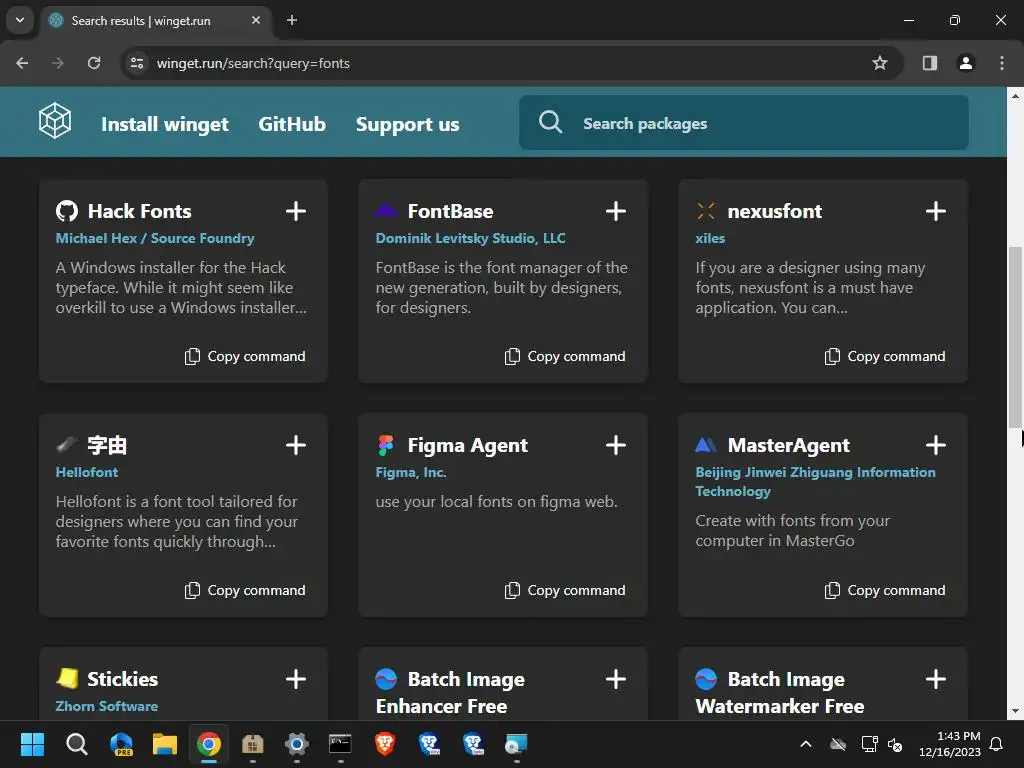Open a new browser tab
This screenshot has width=1024, height=768.
point(292,20)
